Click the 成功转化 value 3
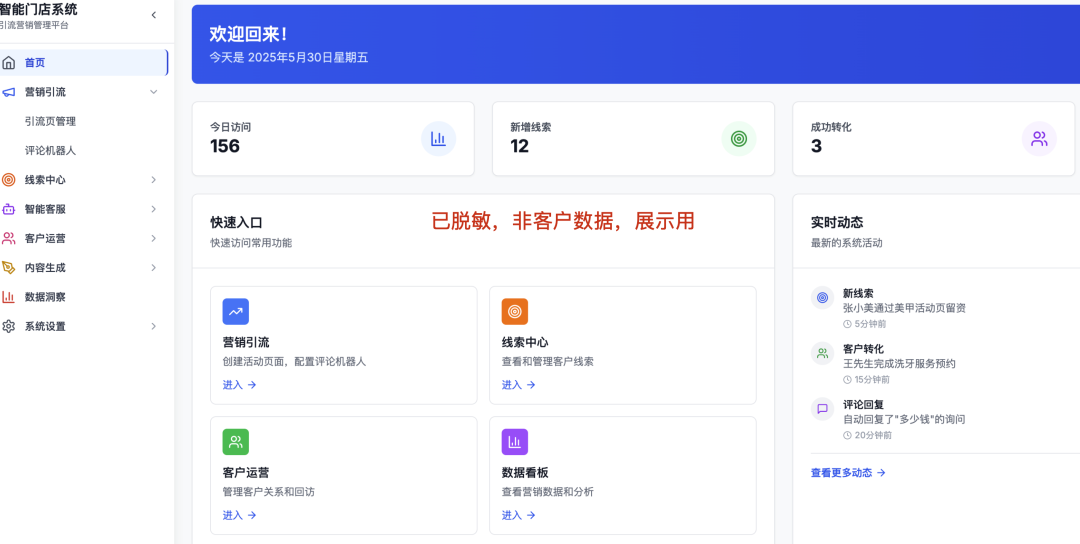This screenshot has height=544, width=1080. click(816, 146)
